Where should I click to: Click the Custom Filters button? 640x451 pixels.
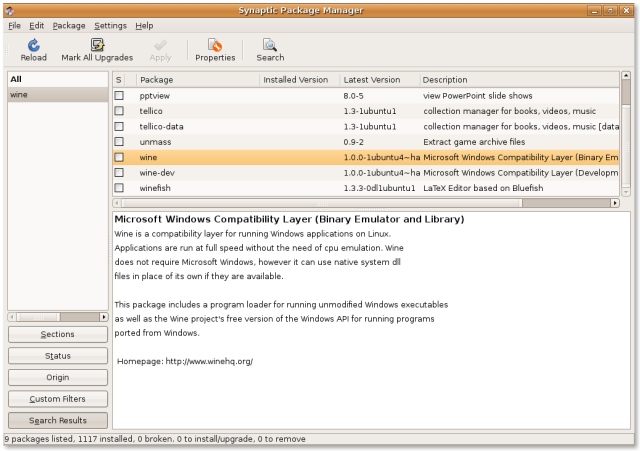point(58,399)
